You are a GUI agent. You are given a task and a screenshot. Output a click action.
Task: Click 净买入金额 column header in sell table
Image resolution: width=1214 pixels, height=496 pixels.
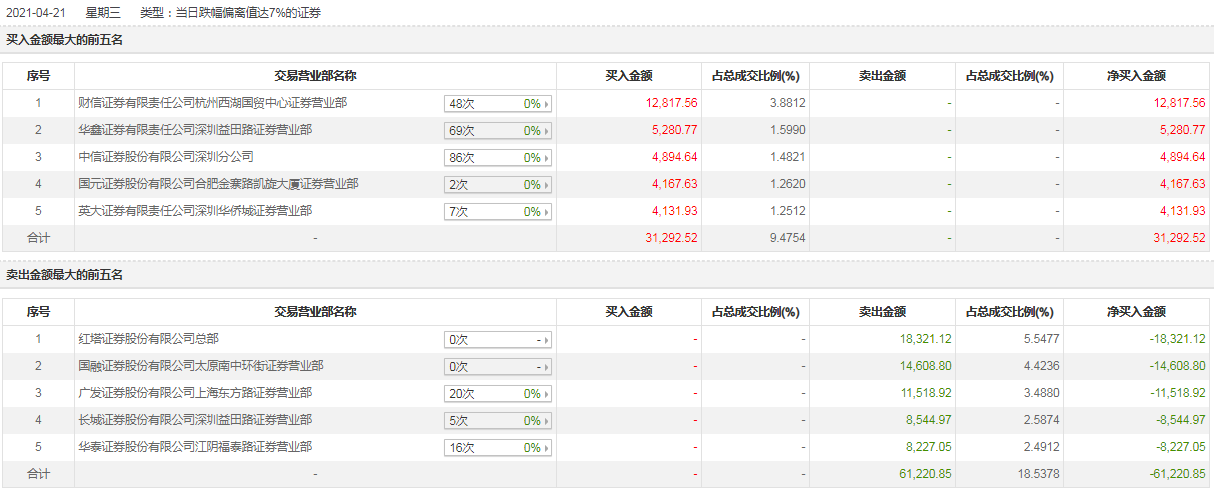1136,311
